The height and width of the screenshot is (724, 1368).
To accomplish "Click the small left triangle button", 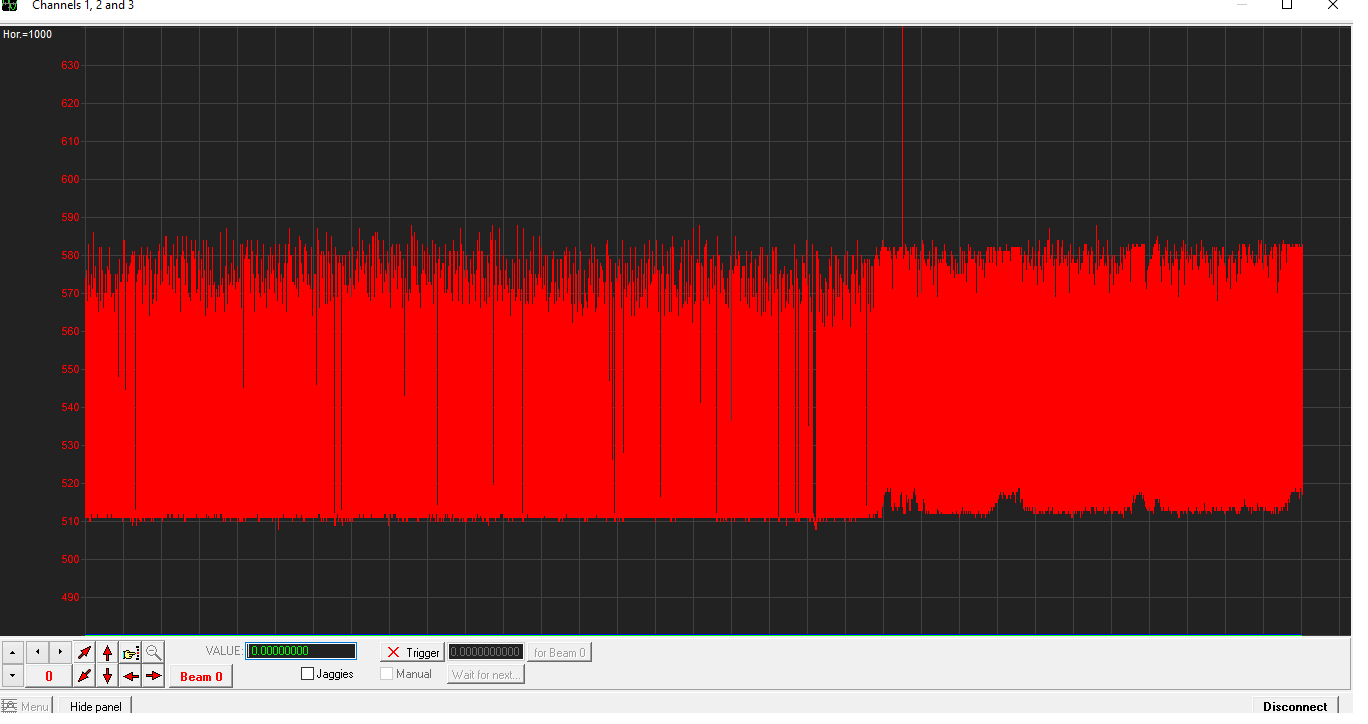I will point(37,652).
